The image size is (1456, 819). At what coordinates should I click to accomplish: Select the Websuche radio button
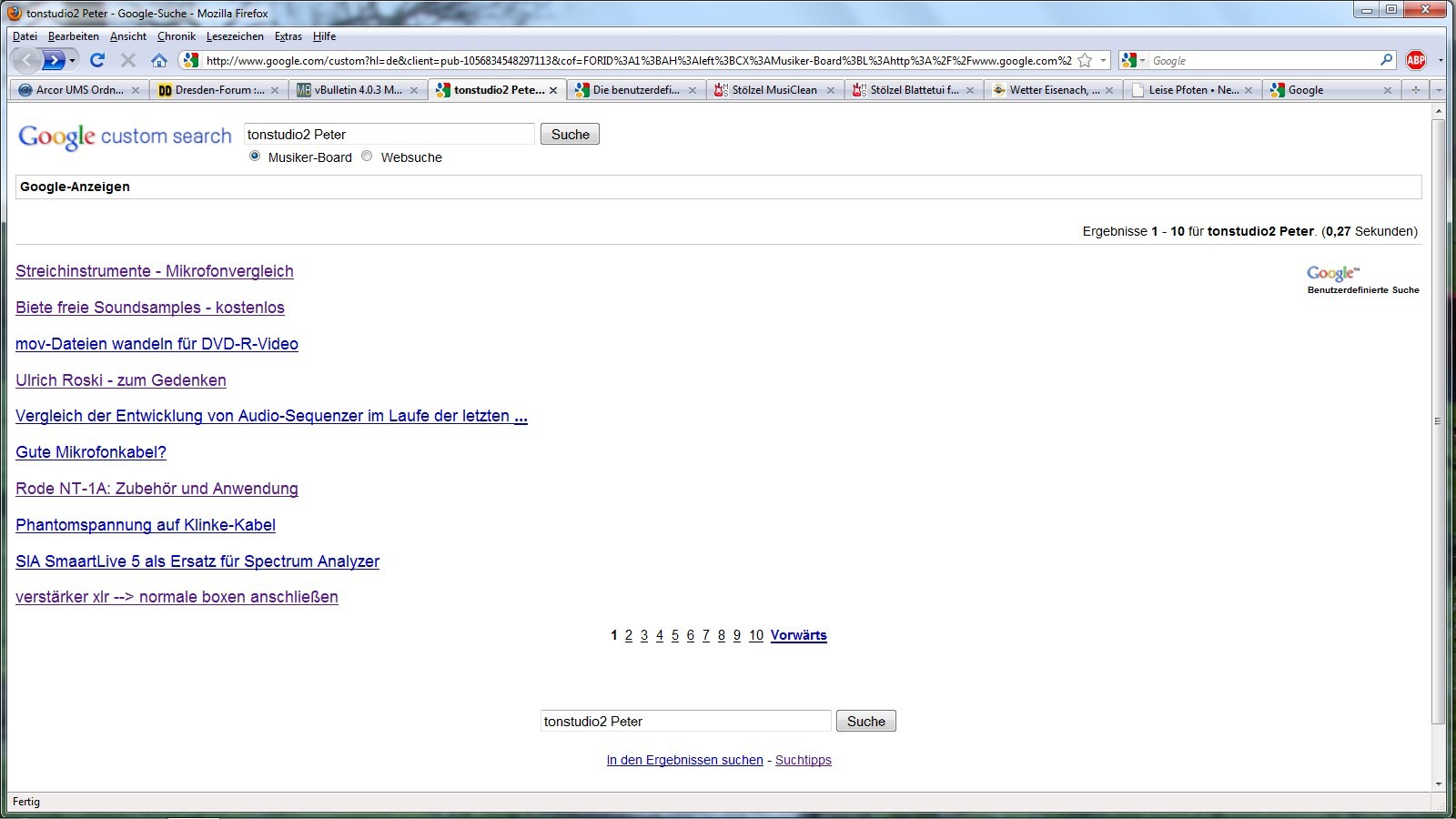click(367, 157)
